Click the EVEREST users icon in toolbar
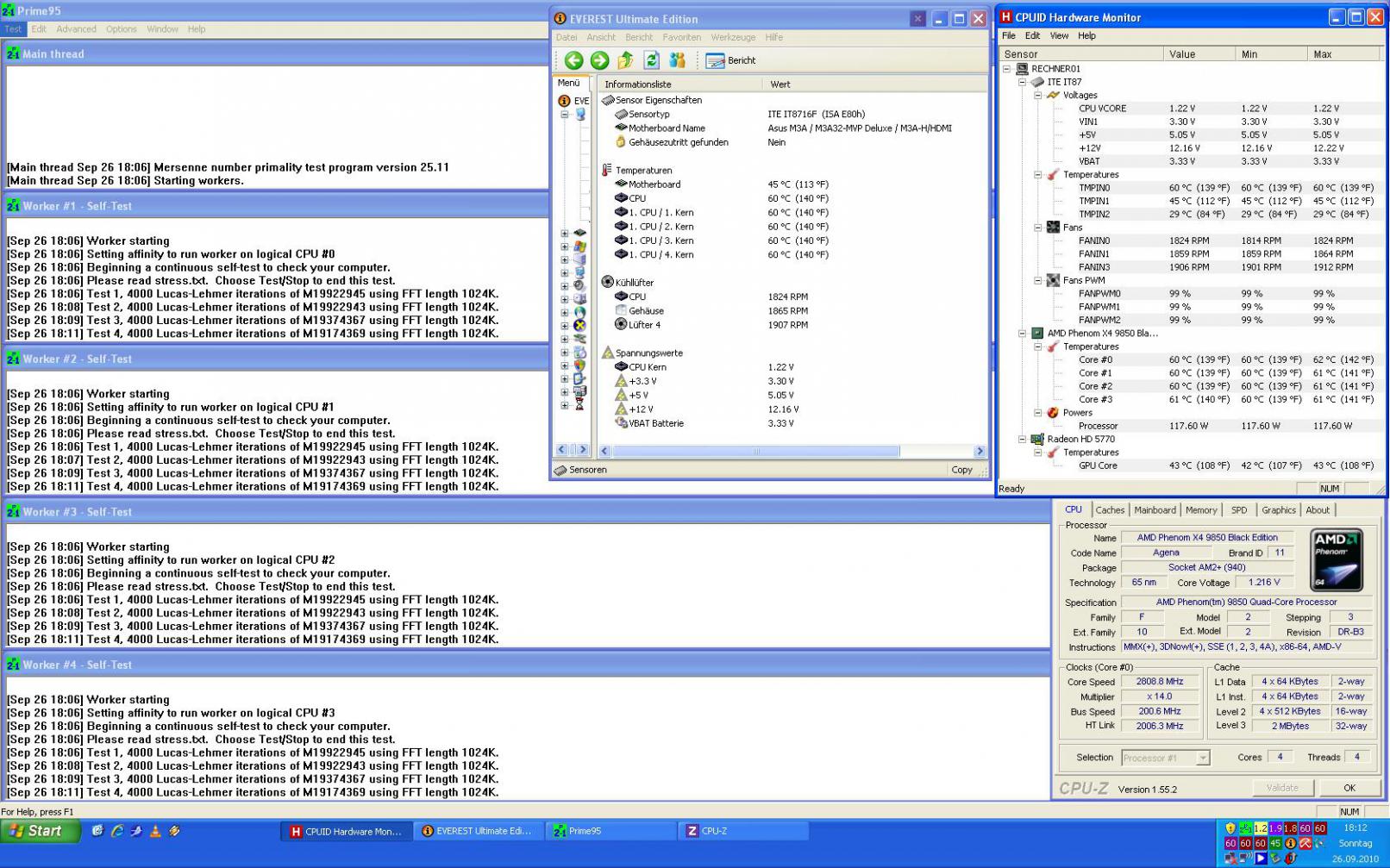The image size is (1390, 868). 678,60
